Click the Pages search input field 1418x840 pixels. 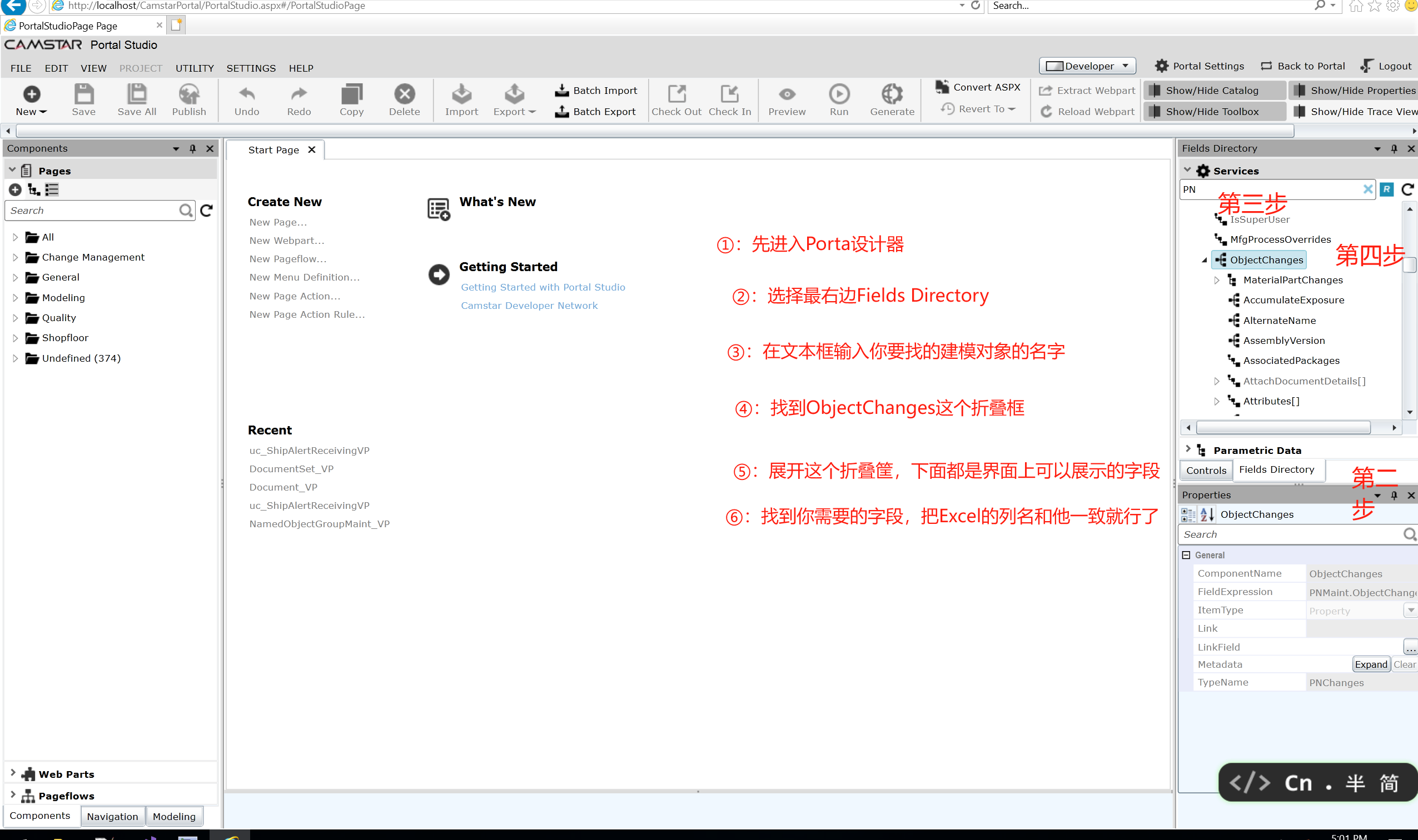pos(93,211)
